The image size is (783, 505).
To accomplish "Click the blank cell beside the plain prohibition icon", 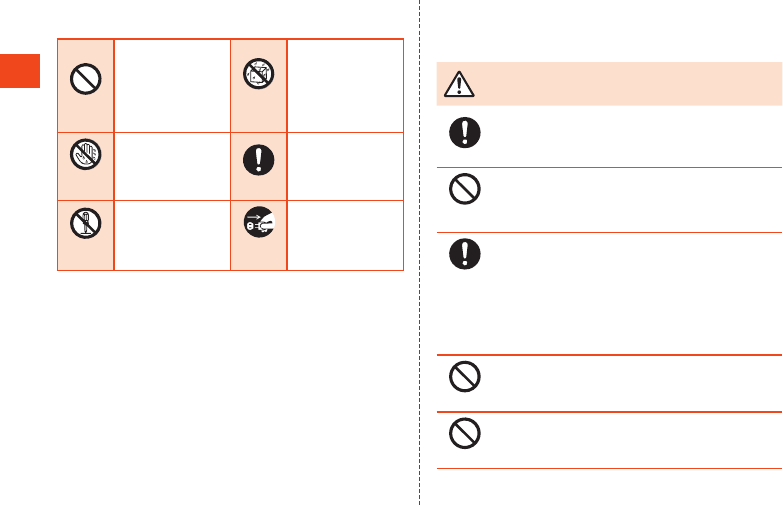I will point(172,85).
